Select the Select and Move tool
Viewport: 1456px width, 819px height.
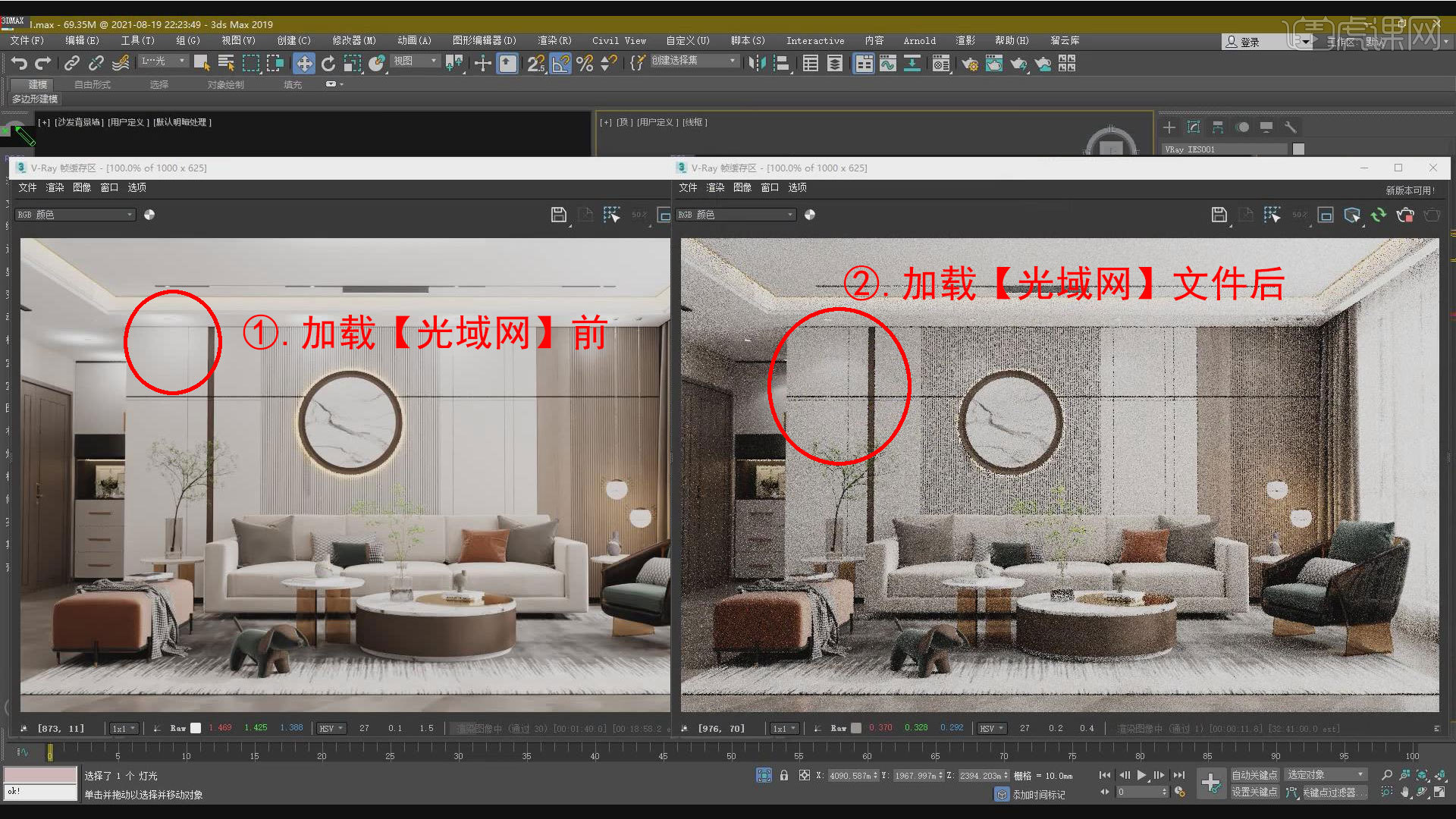304,64
